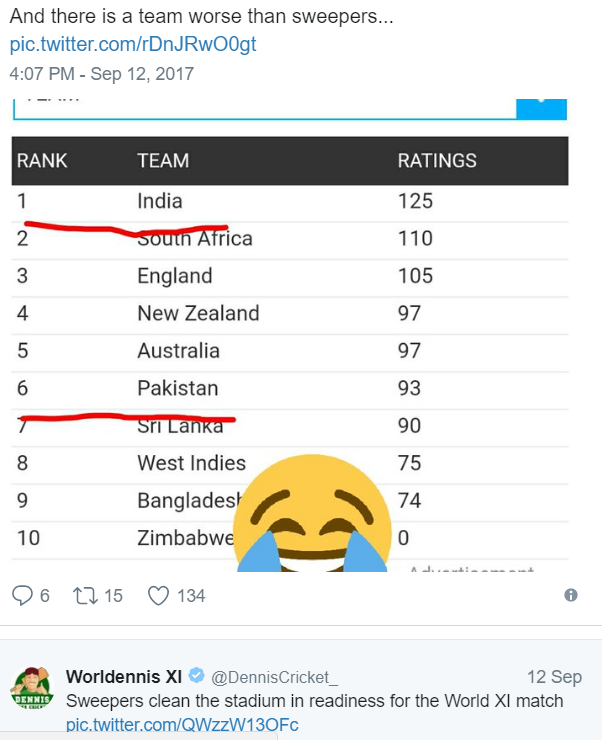The width and height of the screenshot is (602, 740).
Task: Open the Worldennis XI profile avatar
Action: 31,692
